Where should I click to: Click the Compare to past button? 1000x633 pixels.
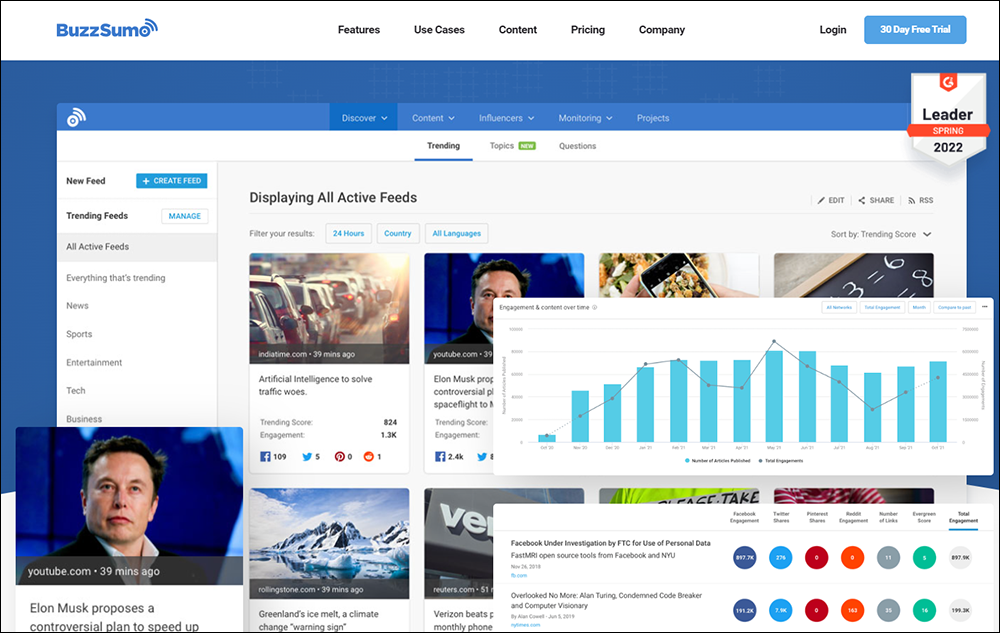(x=954, y=307)
